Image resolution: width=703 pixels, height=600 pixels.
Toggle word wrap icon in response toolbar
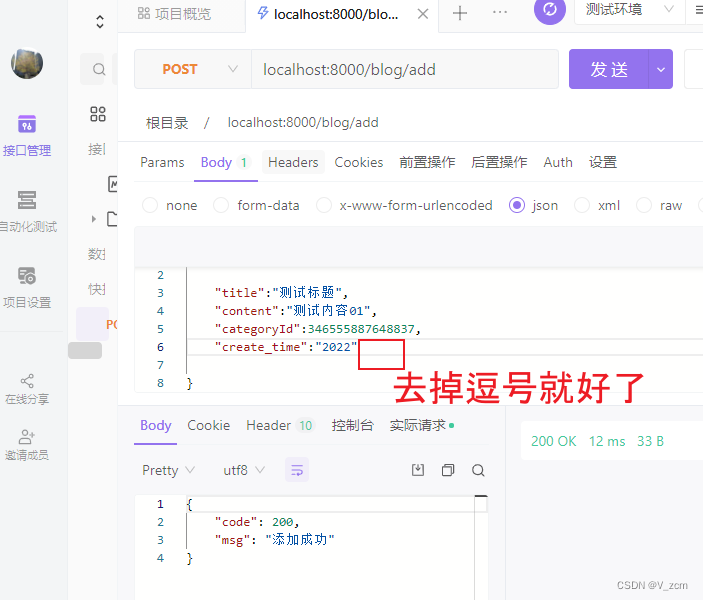tap(297, 470)
